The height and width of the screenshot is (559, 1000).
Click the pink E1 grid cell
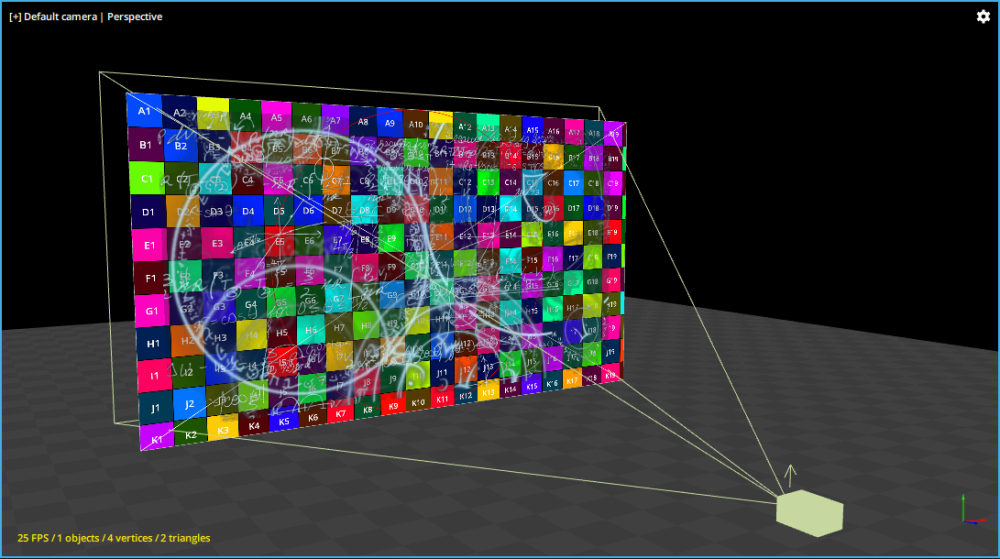tap(149, 245)
